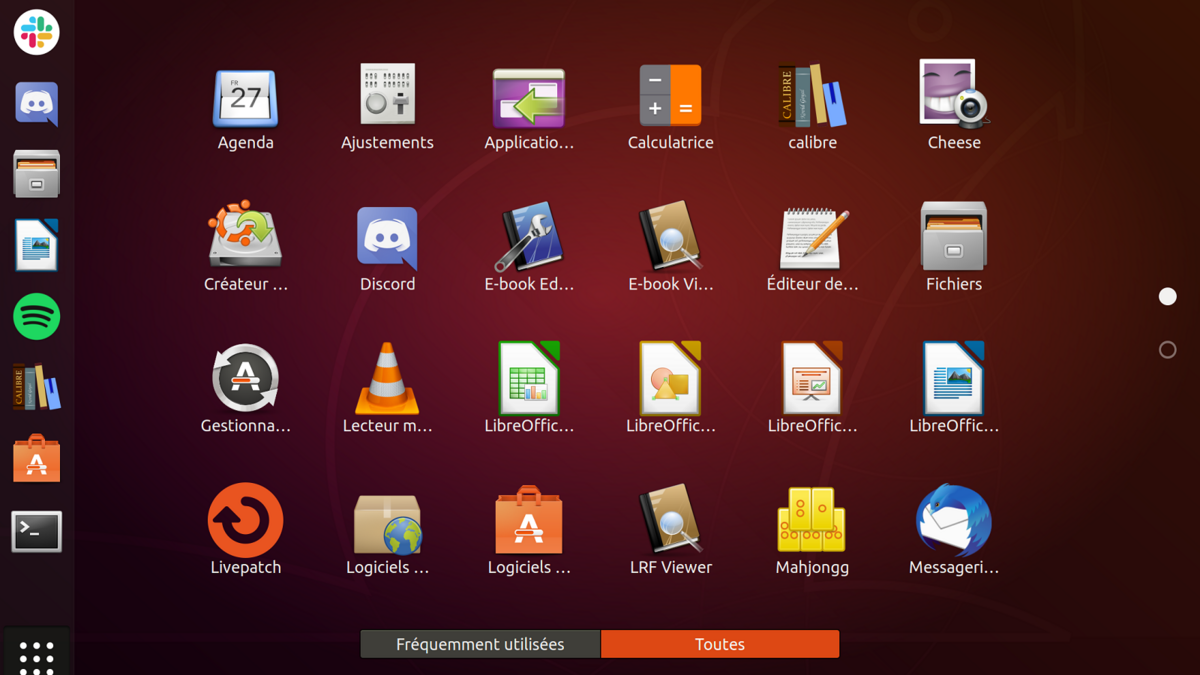Open calibre from the app grid

click(x=812, y=96)
